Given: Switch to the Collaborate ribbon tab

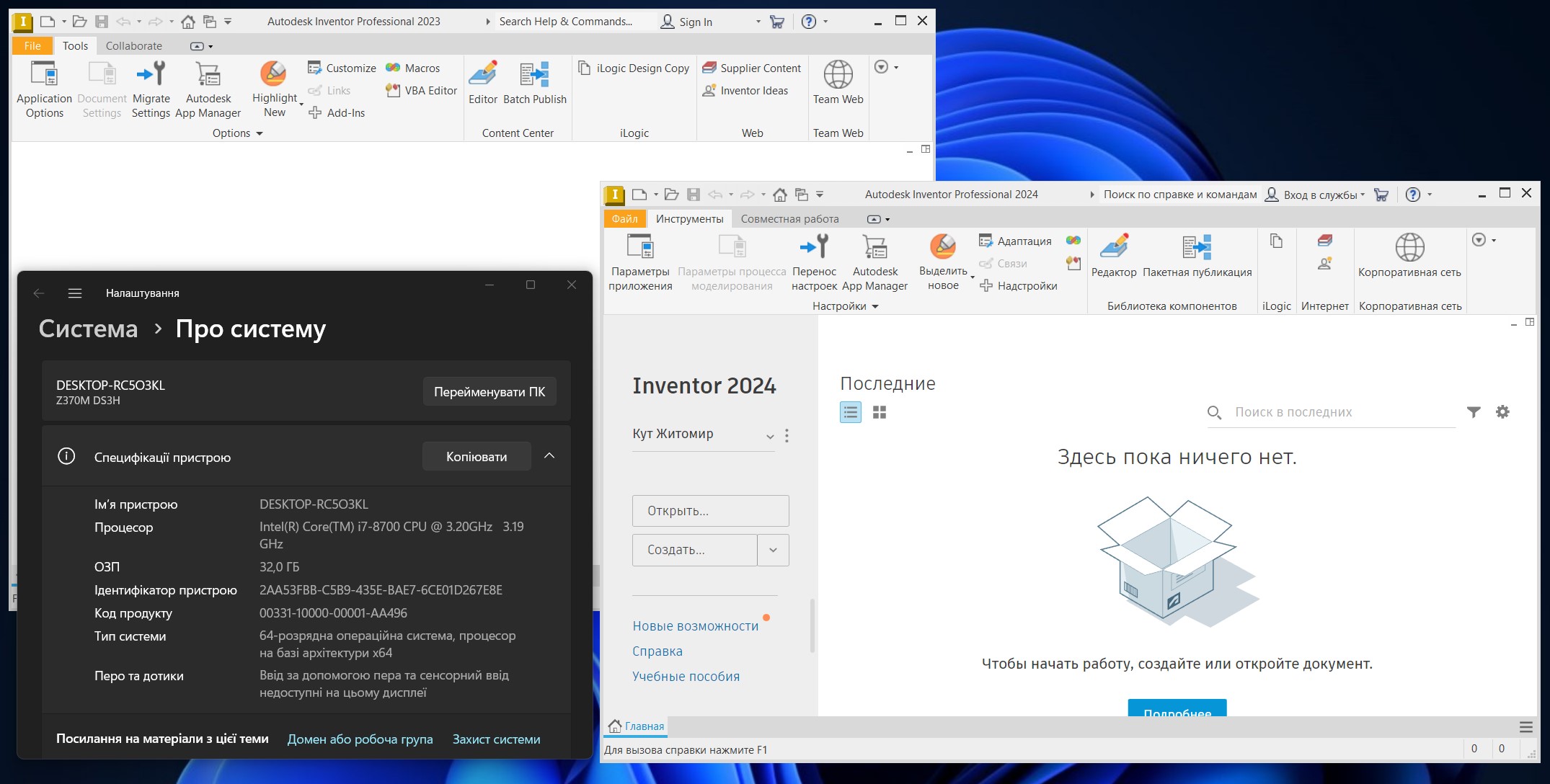Looking at the screenshot, I should [134, 46].
